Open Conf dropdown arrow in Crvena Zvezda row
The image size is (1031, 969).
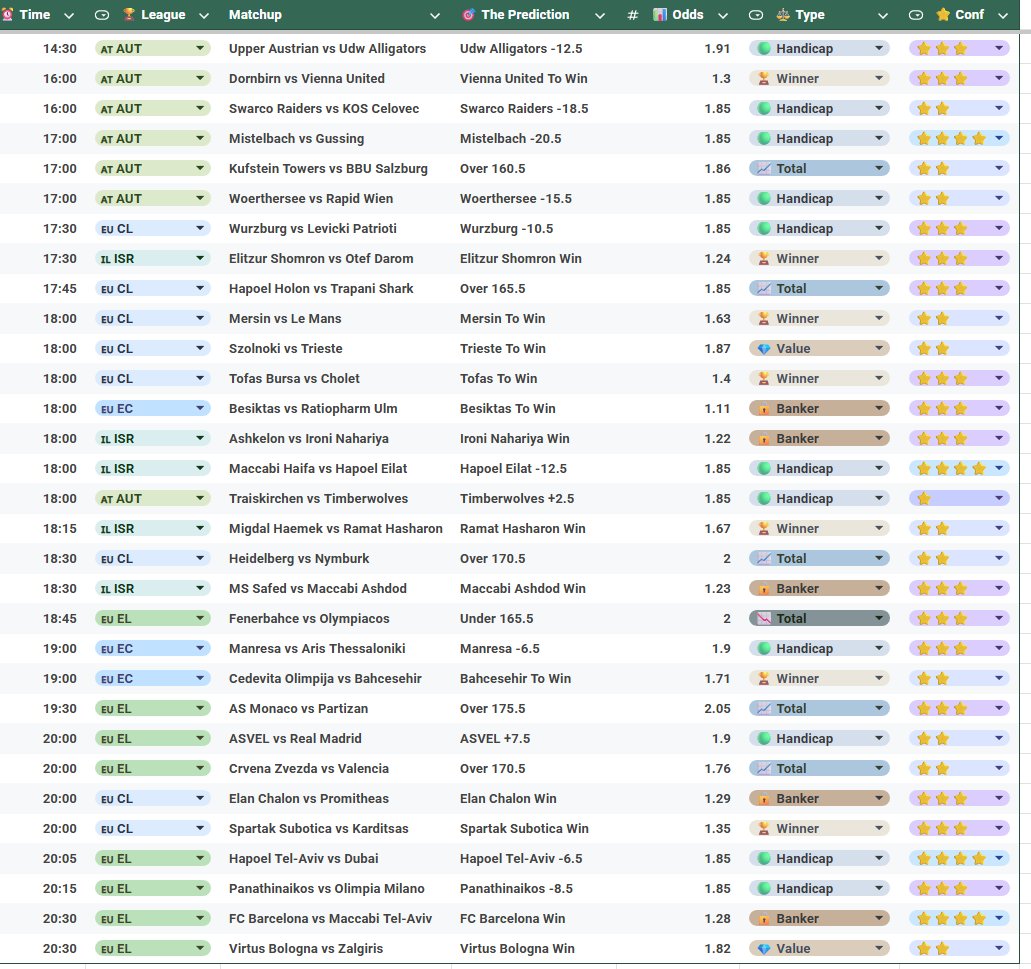pyautogui.click(x=999, y=768)
